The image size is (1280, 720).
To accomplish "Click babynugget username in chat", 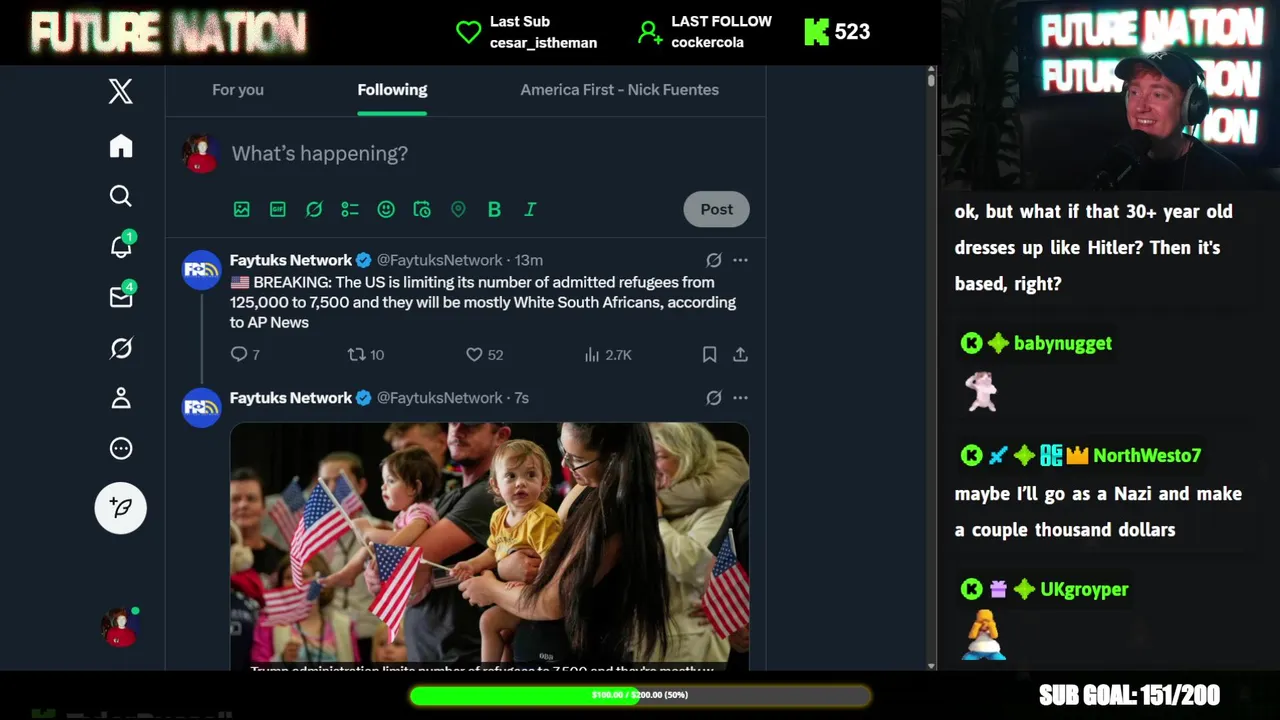I will coord(1063,343).
